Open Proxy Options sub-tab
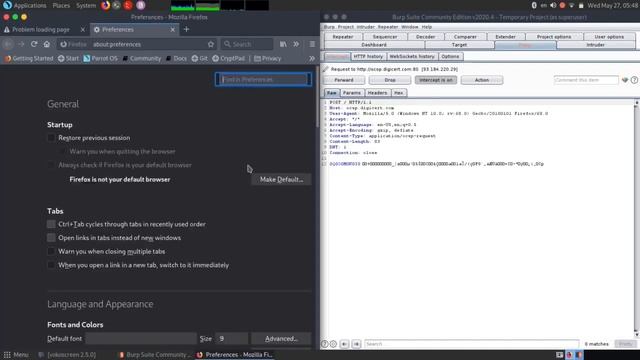Screen dimensions: 640x360 tap(450, 56)
